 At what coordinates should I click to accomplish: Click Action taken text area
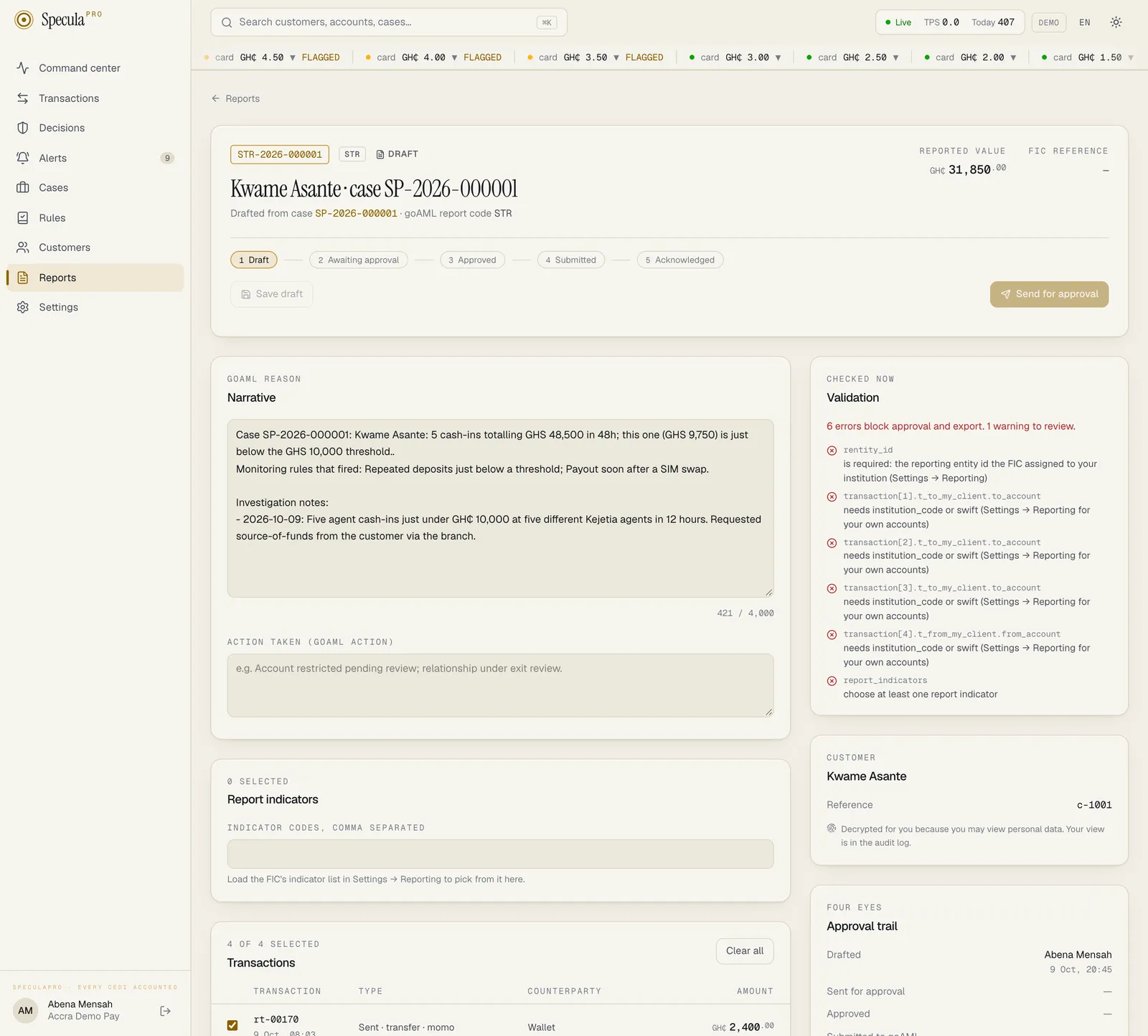point(500,685)
